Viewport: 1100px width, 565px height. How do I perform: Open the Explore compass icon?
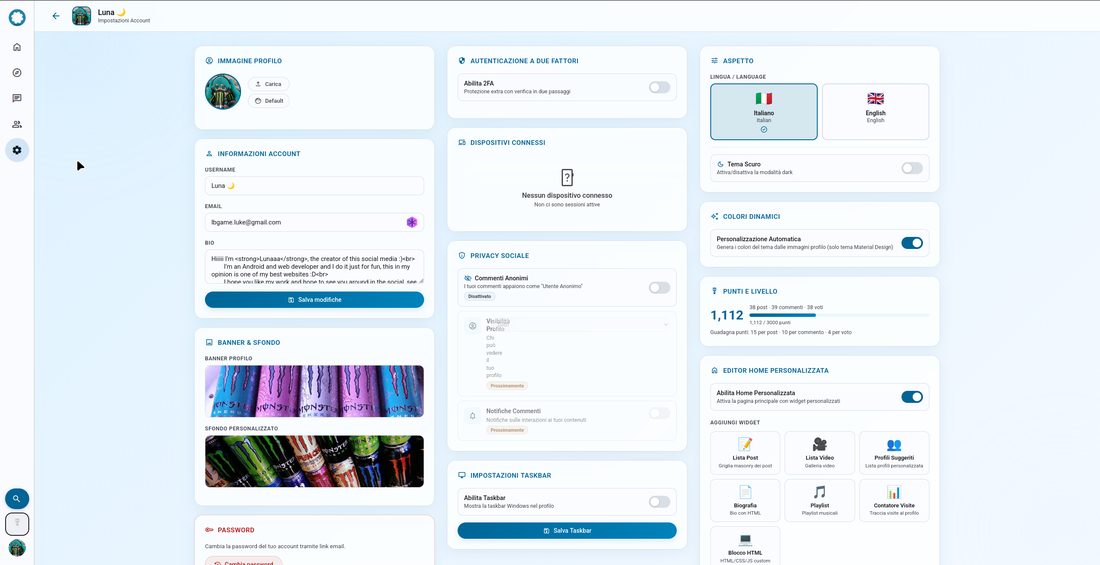[x=17, y=72]
